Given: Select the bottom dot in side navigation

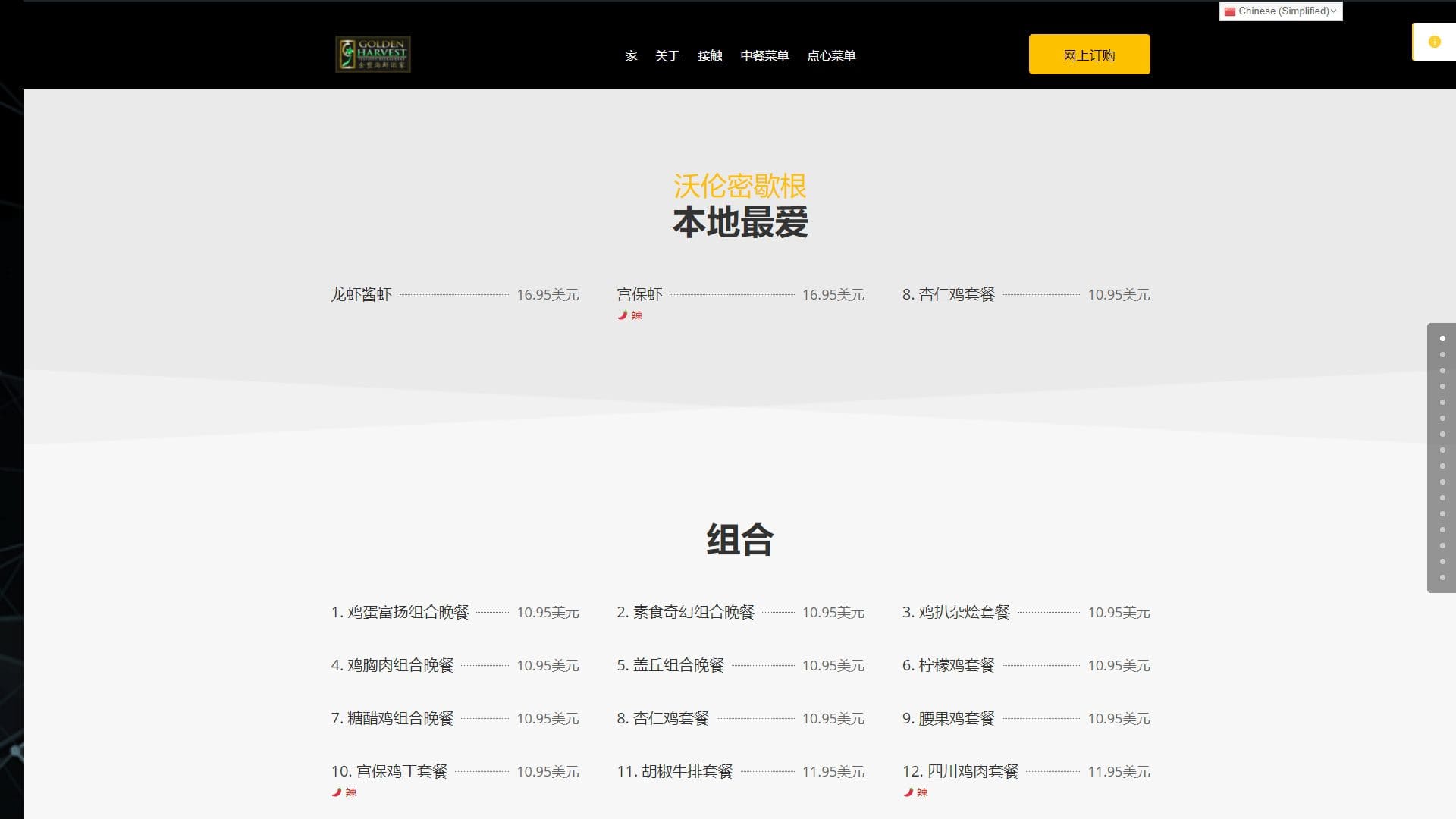Looking at the screenshot, I should pos(1441,578).
